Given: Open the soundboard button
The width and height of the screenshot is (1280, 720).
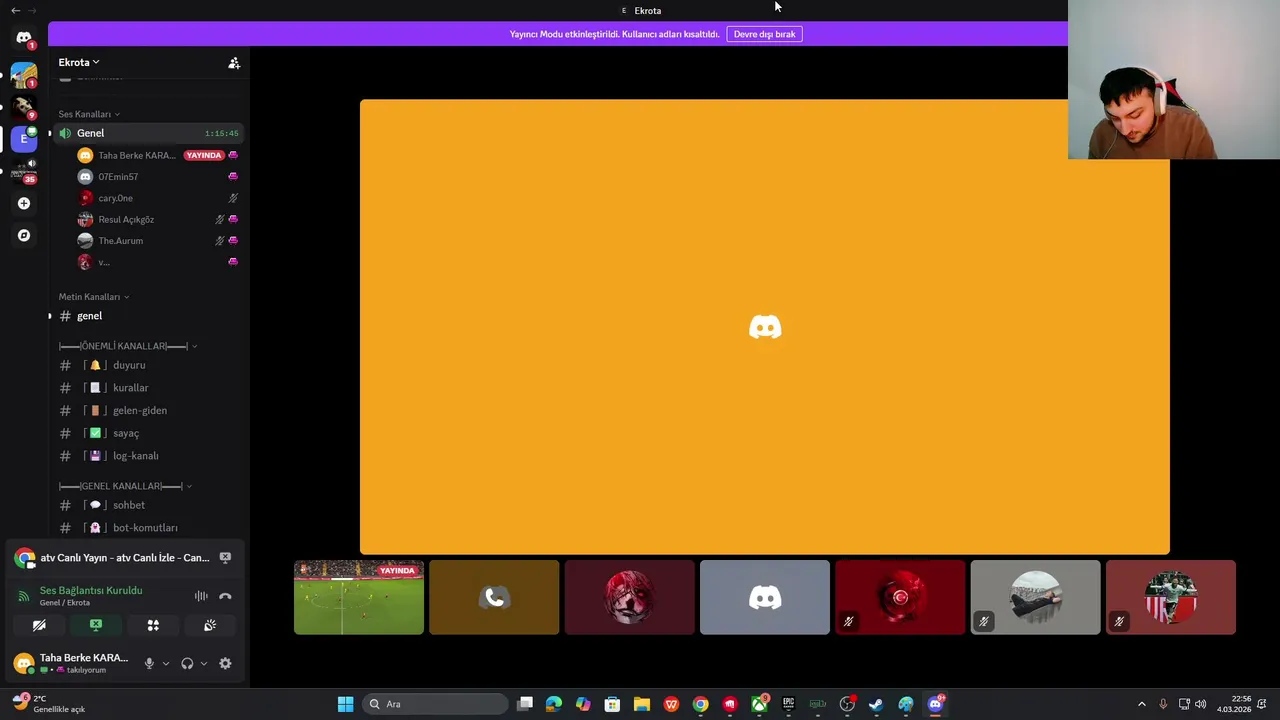Looking at the screenshot, I should tap(210, 625).
